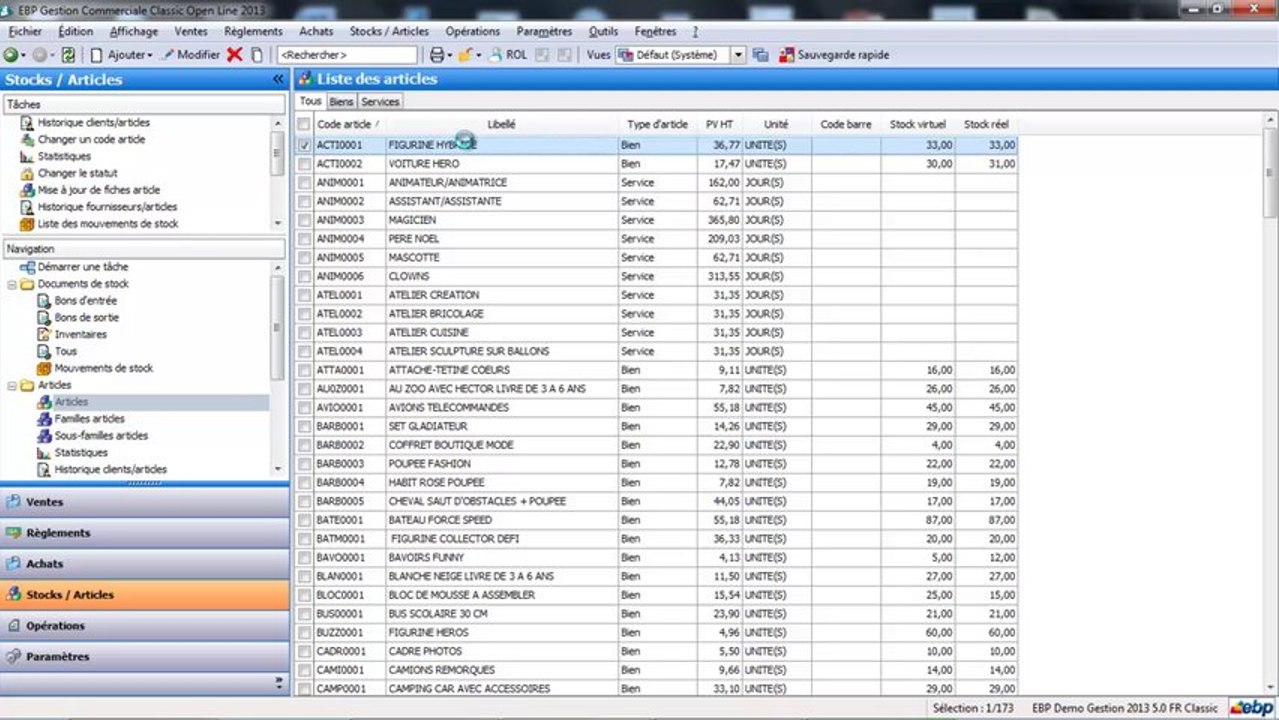Click the views manager icon after Vues dropdown

[761, 55]
